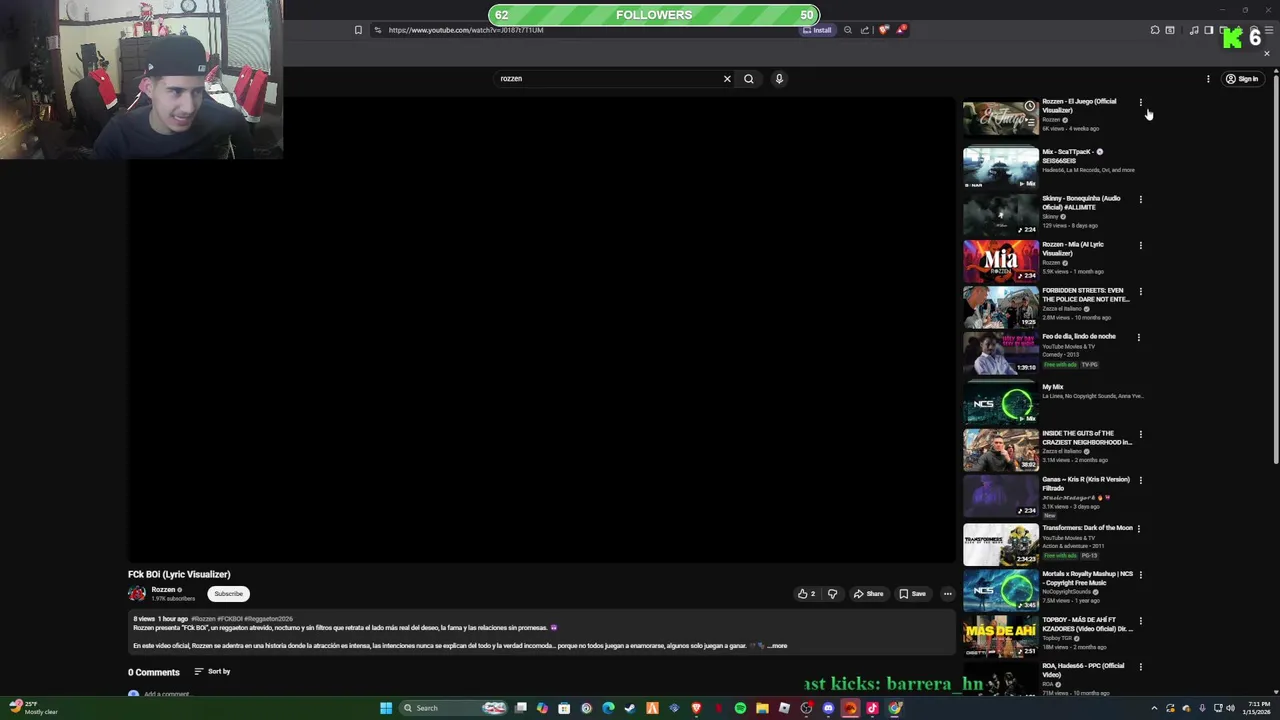The image size is (1280, 720).
Task: Open File Explorer from the taskbar
Action: click(762, 708)
